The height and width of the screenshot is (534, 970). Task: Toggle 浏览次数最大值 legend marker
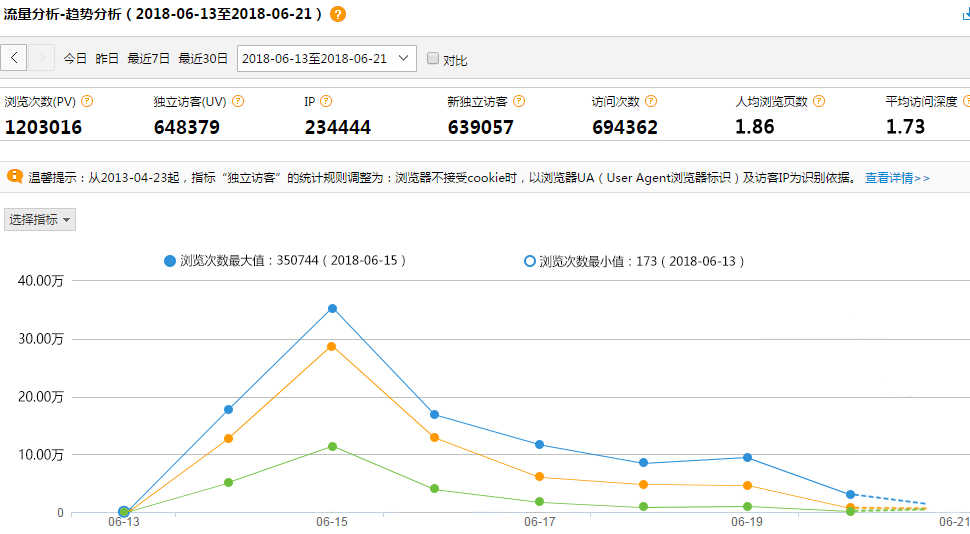[170, 261]
